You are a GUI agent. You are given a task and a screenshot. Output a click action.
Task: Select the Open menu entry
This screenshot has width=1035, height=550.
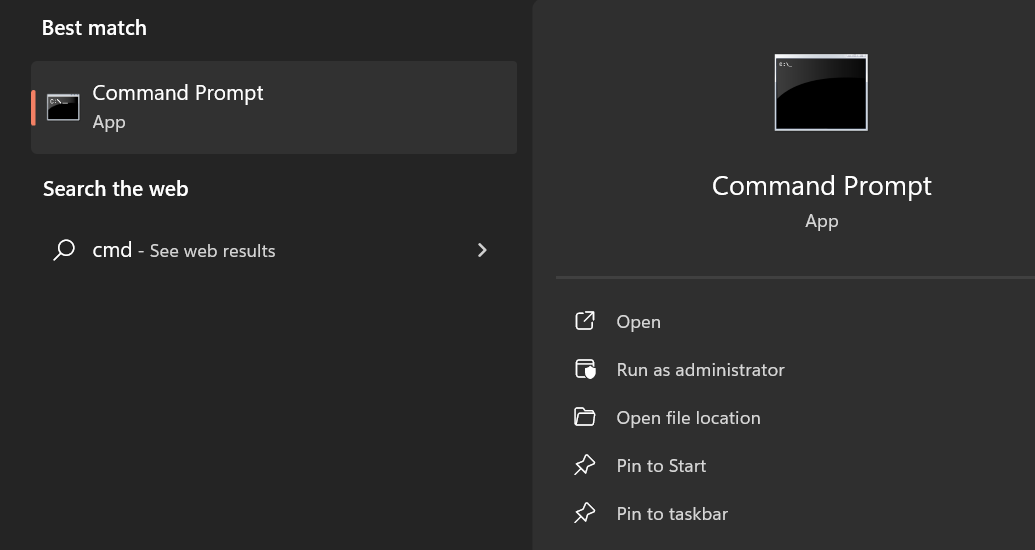click(x=638, y=322)
